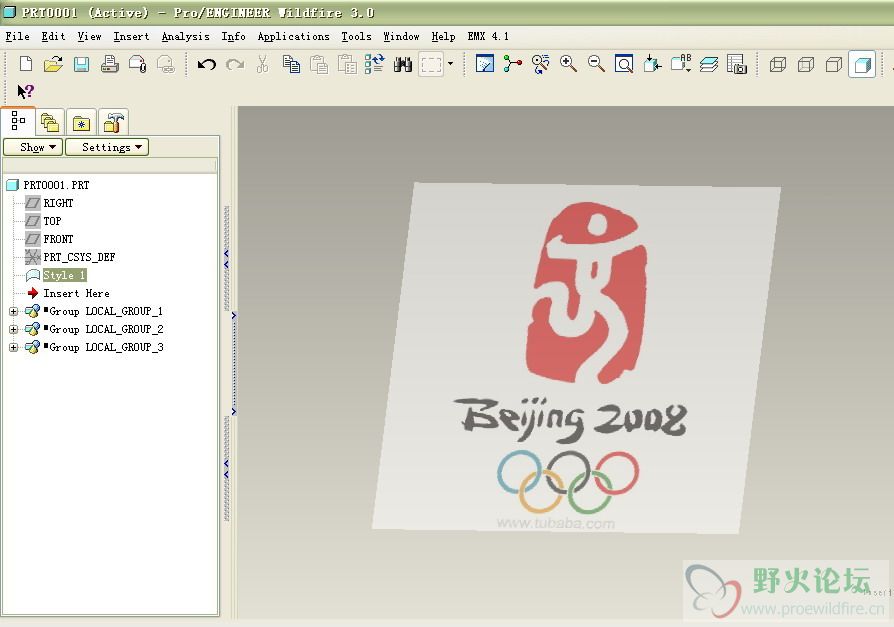Screen dimensions: 894x627
Task: Expand Group LOCAL_GROUP_3
Action: tap(13, 348)
